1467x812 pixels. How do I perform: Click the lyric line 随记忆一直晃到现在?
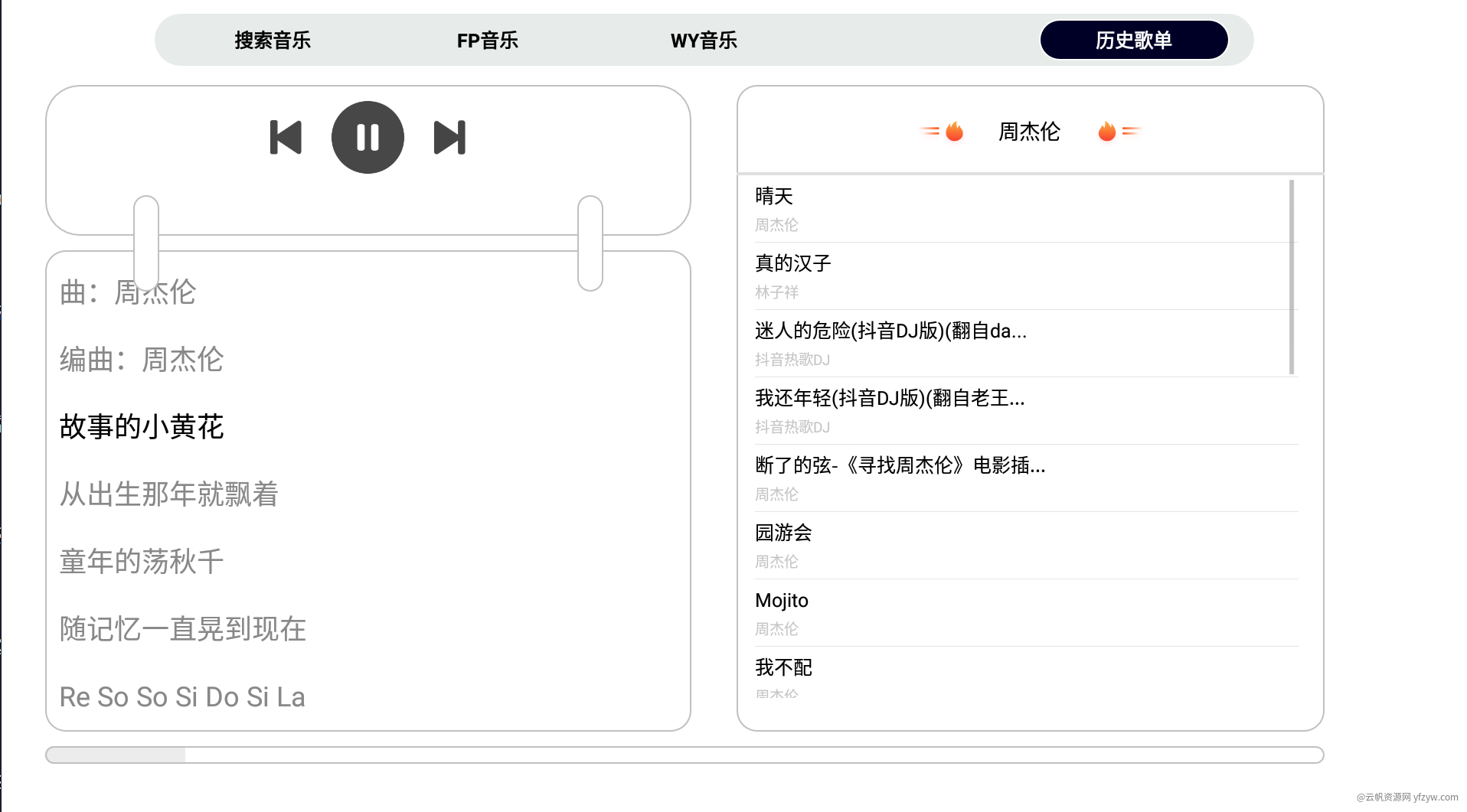[183, 628]
